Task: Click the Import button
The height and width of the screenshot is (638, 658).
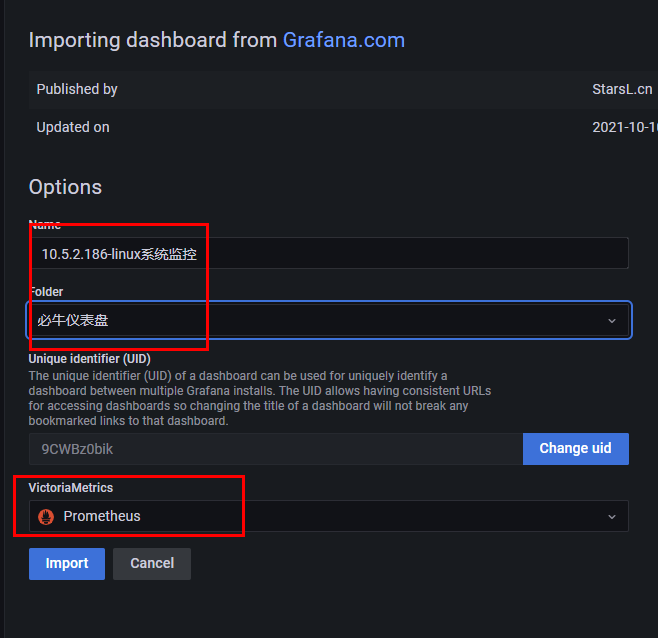Action: tap(67, 563)
